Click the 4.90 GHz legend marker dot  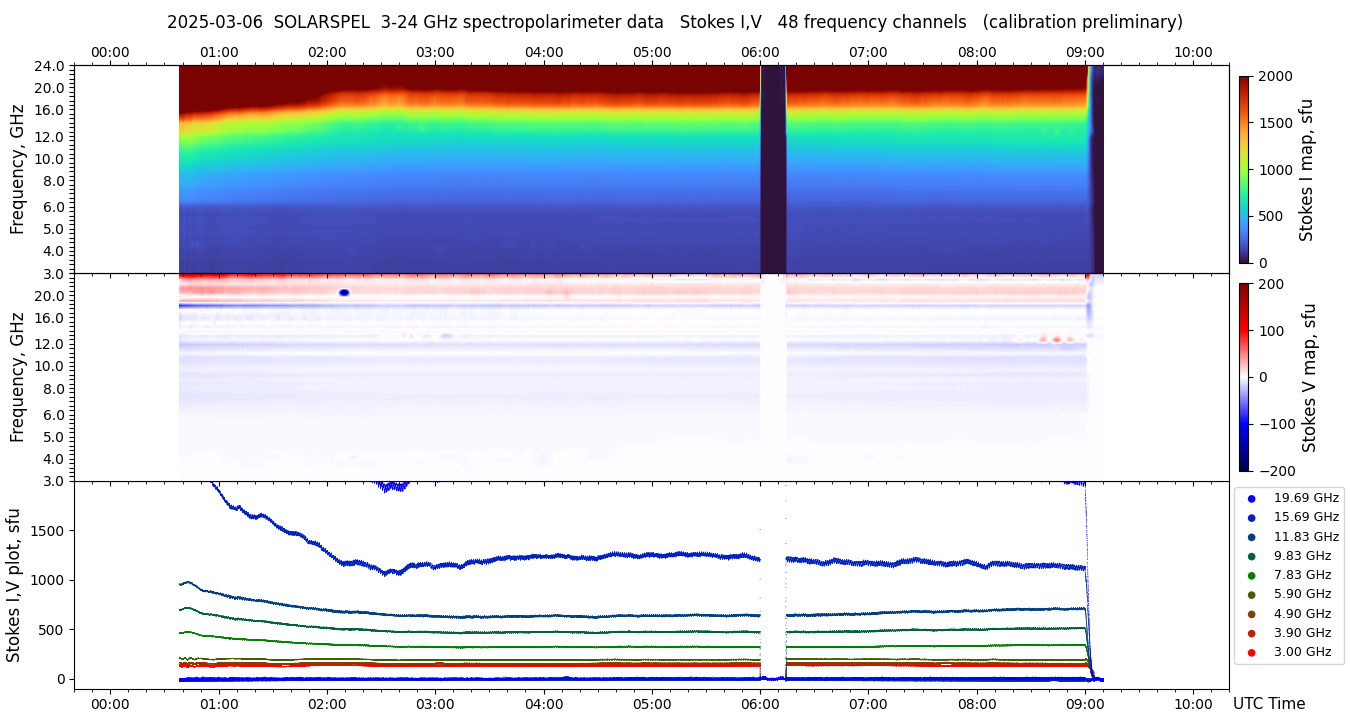point(1251,614)
